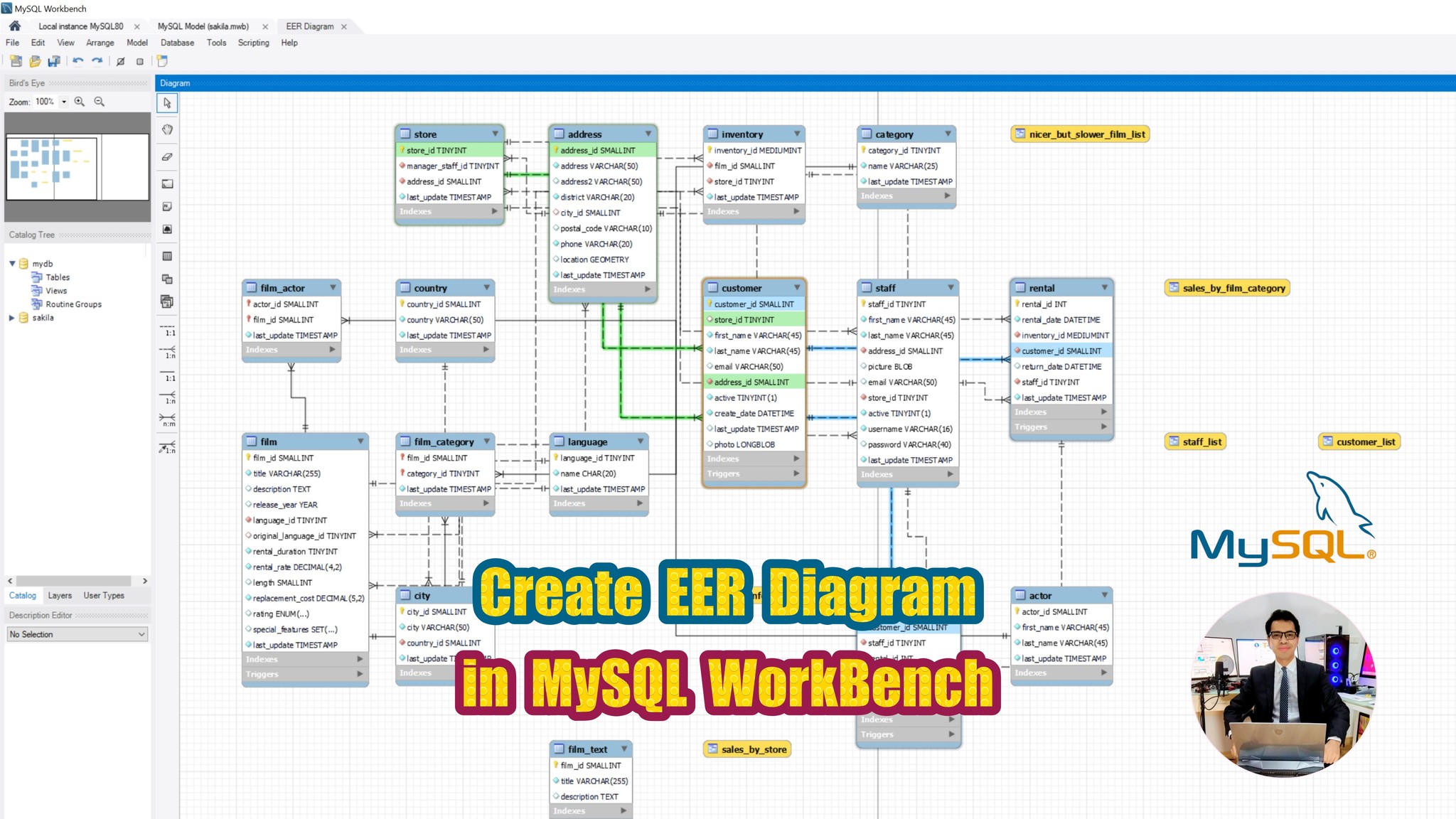Click the Catalog Tree horizontal scrollbar
Image resolution: width=1456 pixels, height=819 pixels.
(74, 581)
